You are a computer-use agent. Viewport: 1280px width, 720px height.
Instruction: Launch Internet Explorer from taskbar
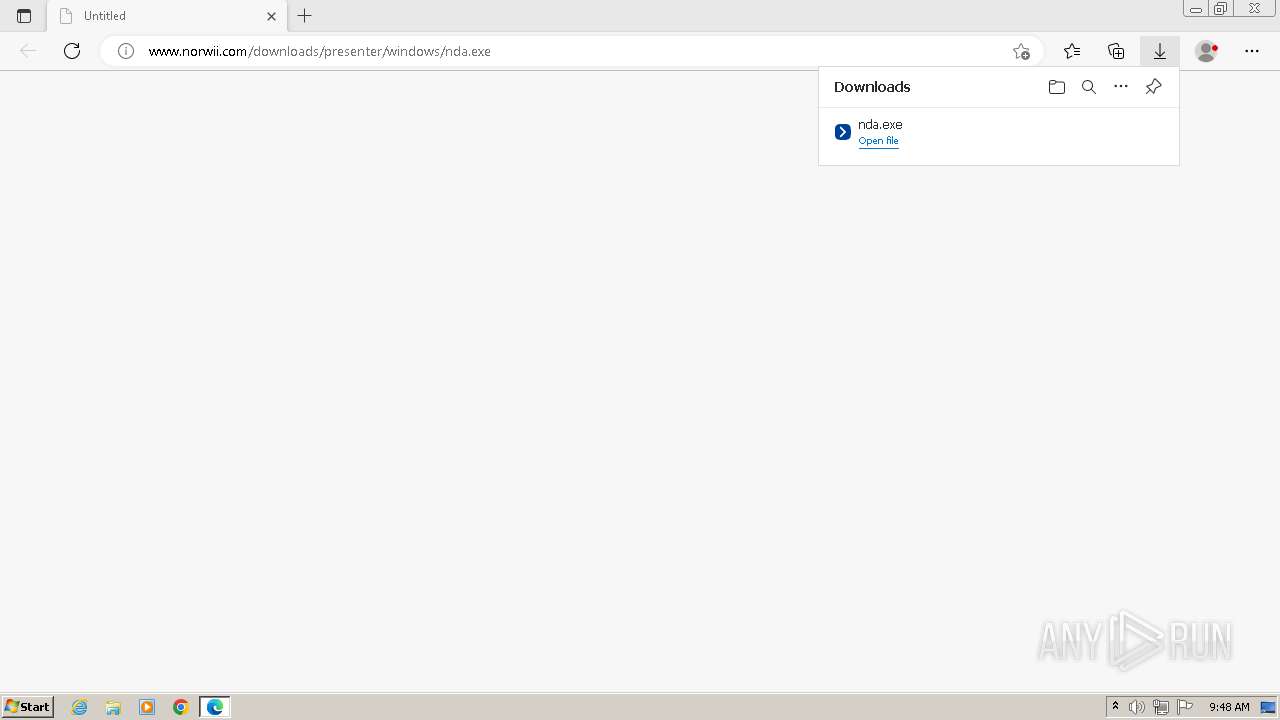click(79, 707)
